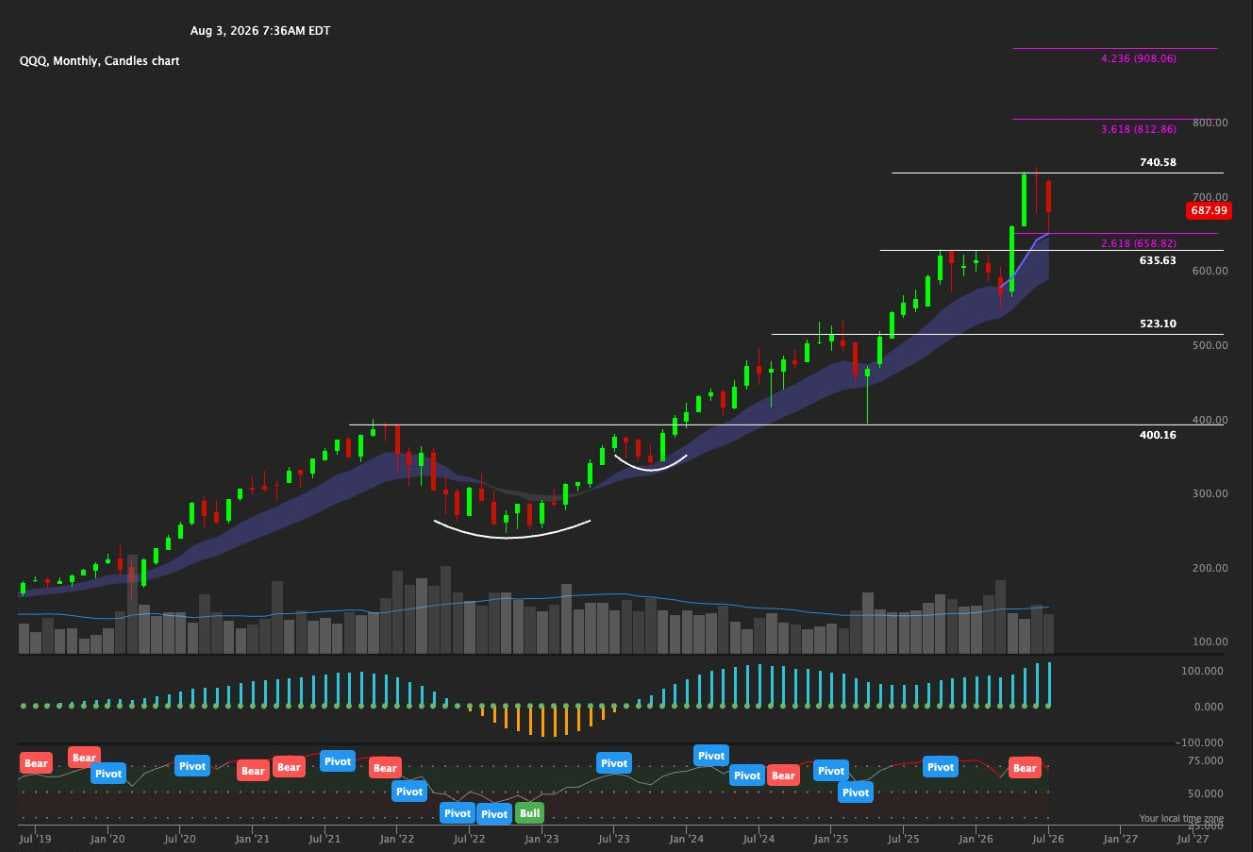Click the Jan '23 time axis label
This screenshot has width=1253, height=852.
coord(541,841)
